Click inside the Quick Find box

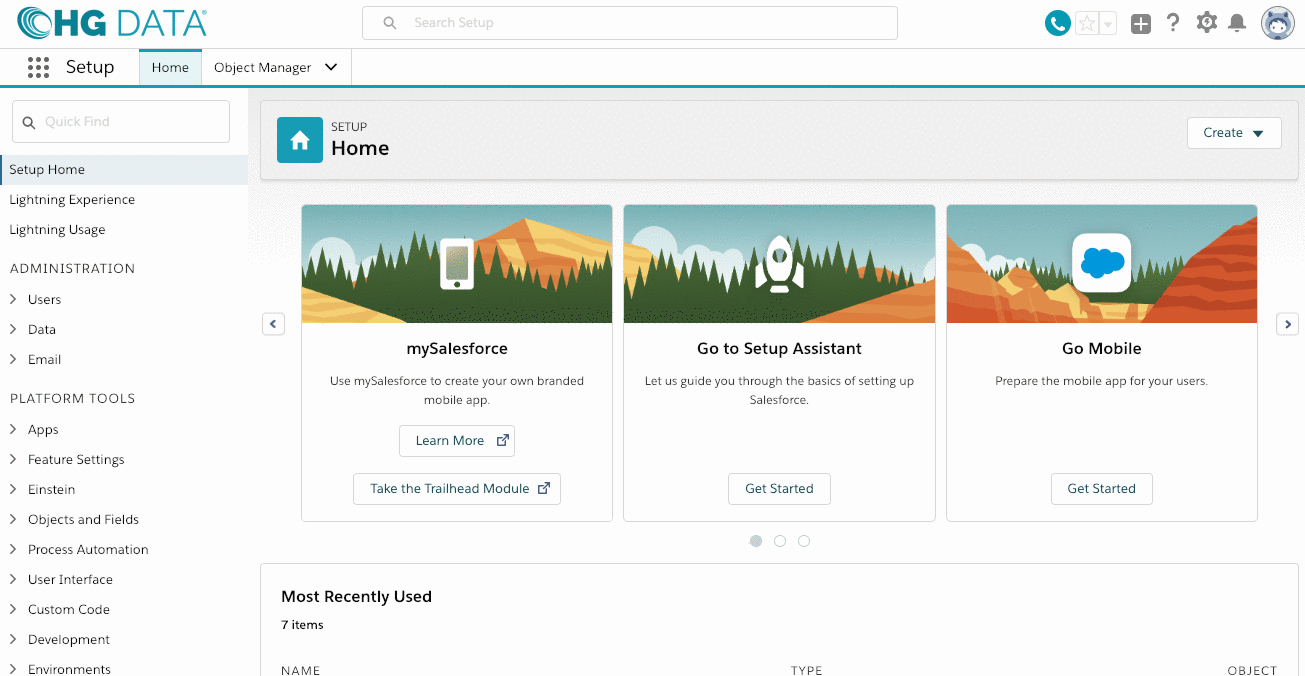coord(121,122)
